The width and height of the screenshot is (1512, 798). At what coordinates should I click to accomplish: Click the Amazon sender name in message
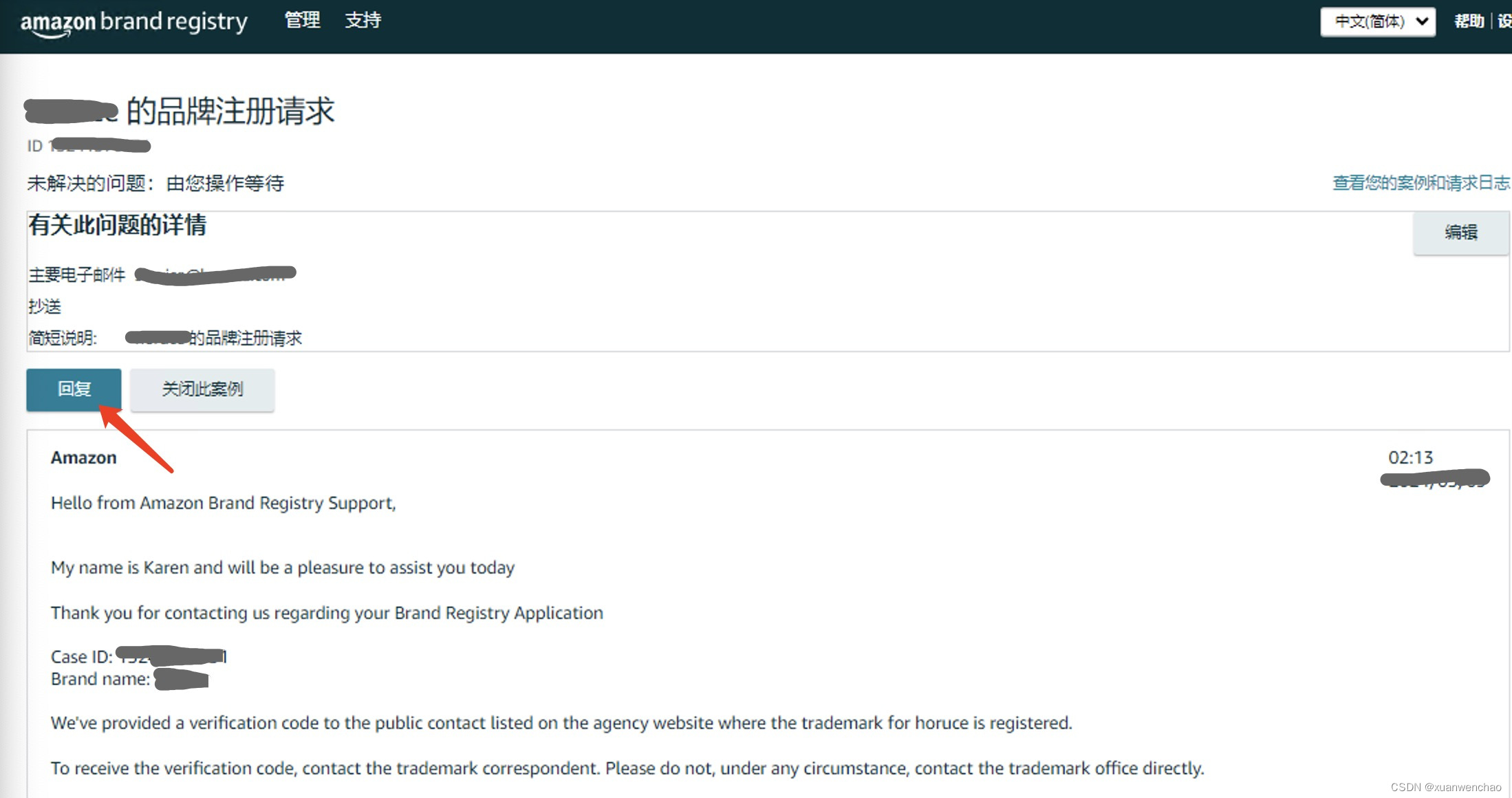pos(83,457)
